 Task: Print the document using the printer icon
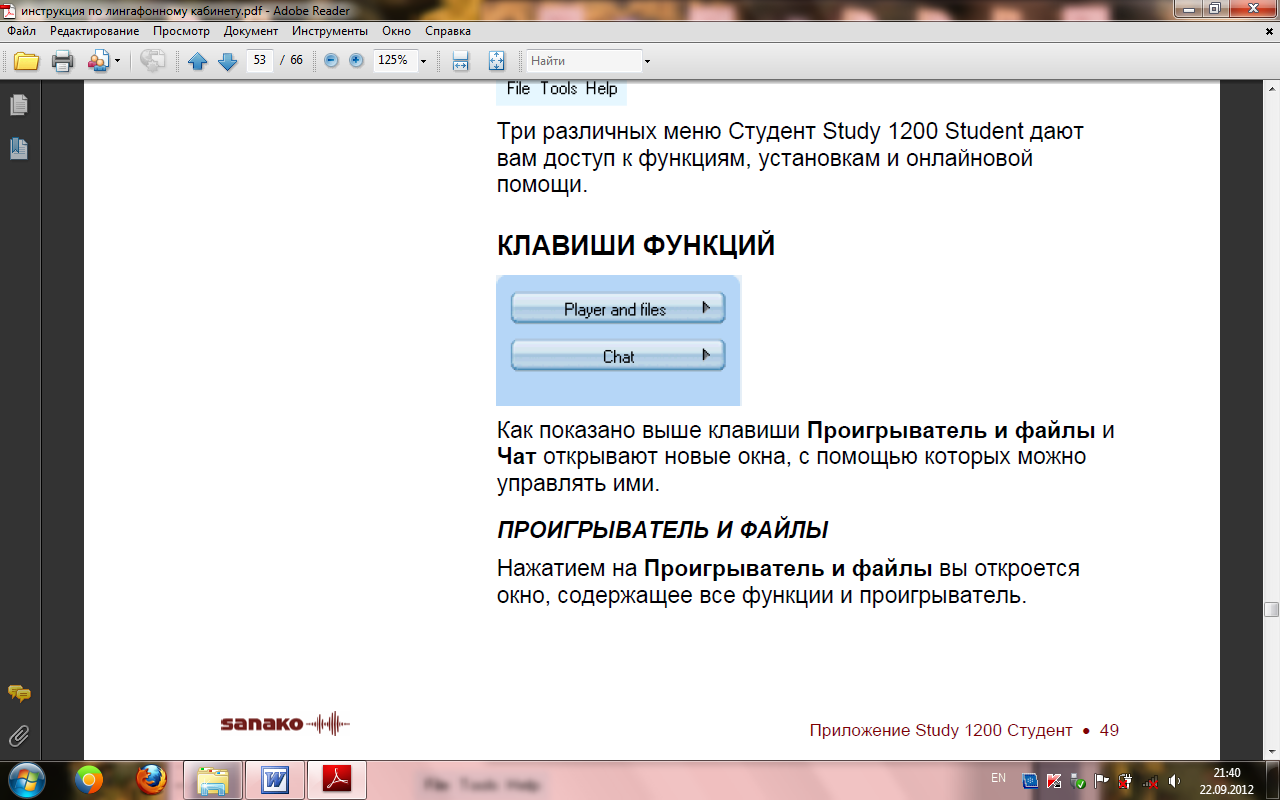point(62,62)
